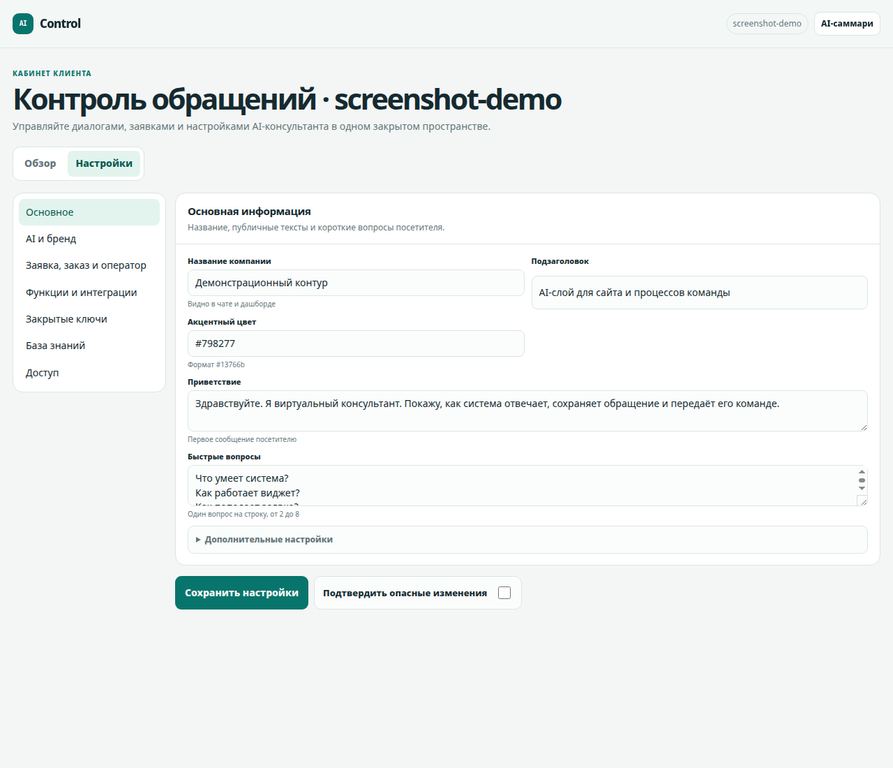Click the screenshot-demo badge

click(767, 23)
